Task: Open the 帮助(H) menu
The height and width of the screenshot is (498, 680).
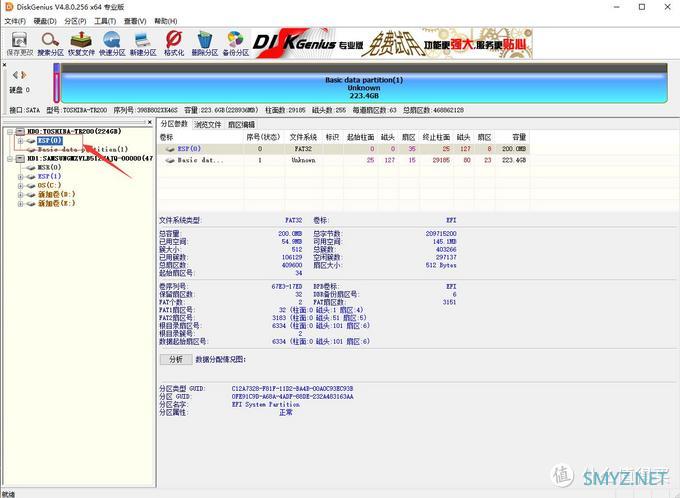Action: [x=166, y=21]
